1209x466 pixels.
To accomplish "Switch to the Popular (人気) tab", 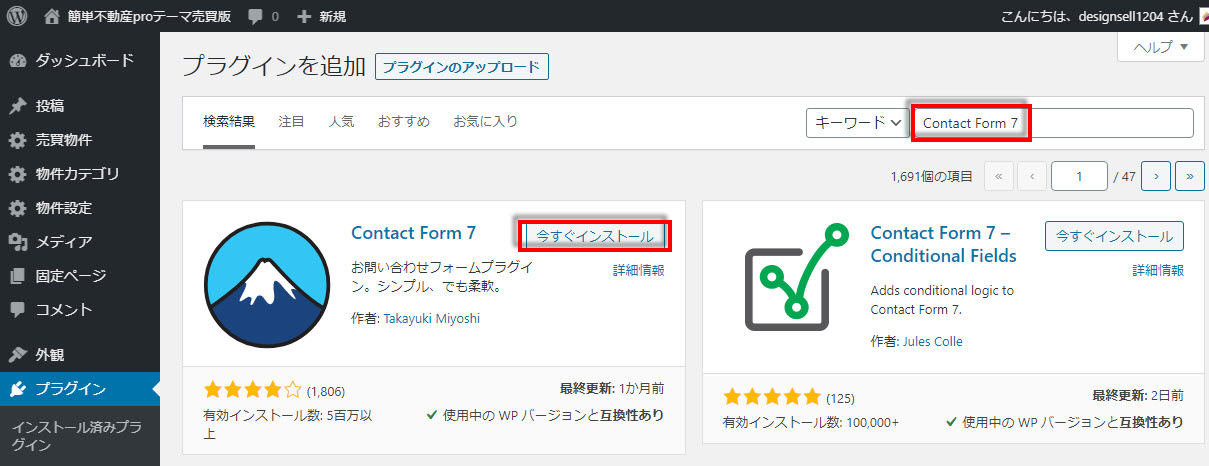I will 341,122.
